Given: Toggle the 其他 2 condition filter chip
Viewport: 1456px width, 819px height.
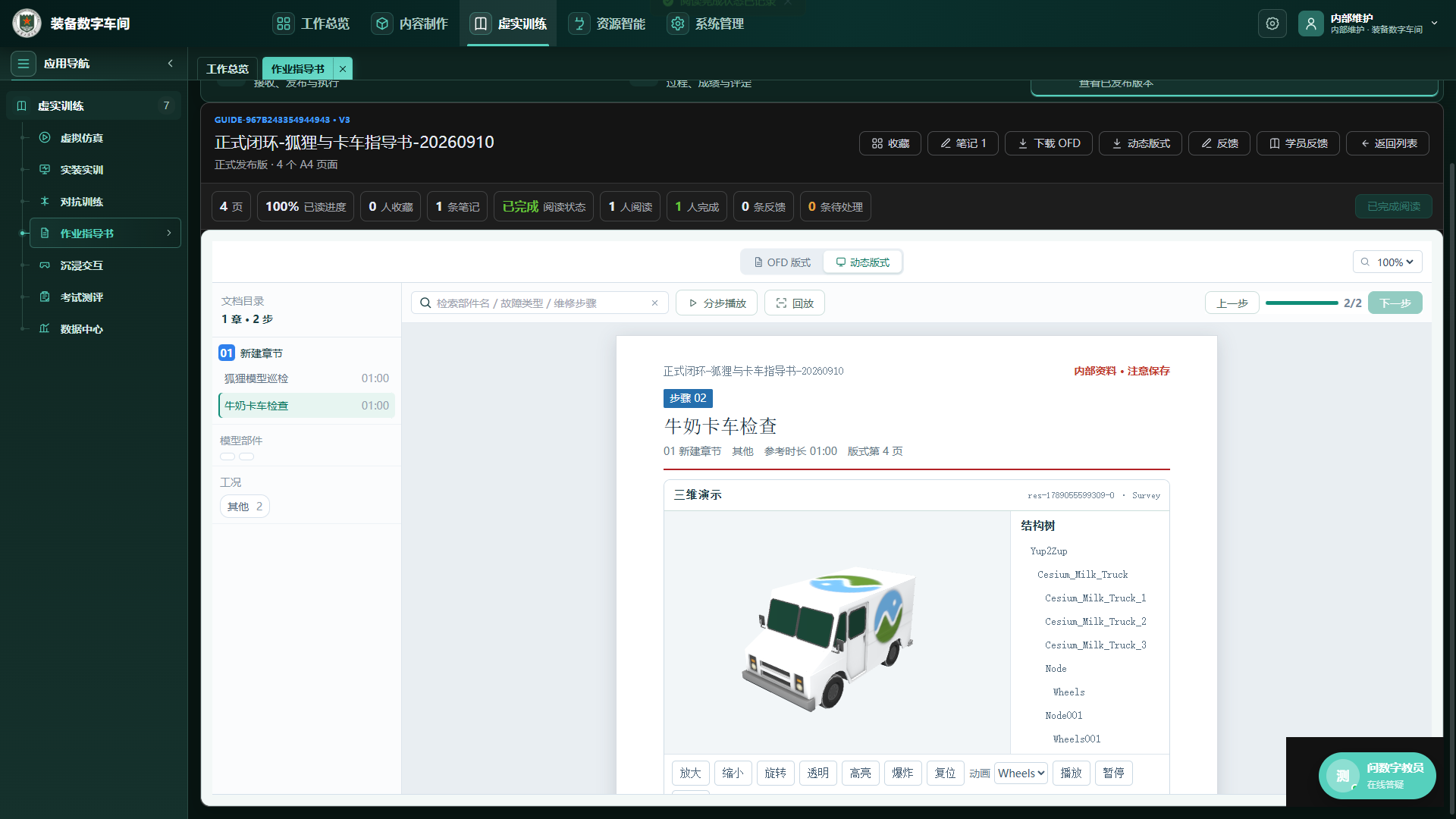Looking at the screenshot, I should coord(244,507).
